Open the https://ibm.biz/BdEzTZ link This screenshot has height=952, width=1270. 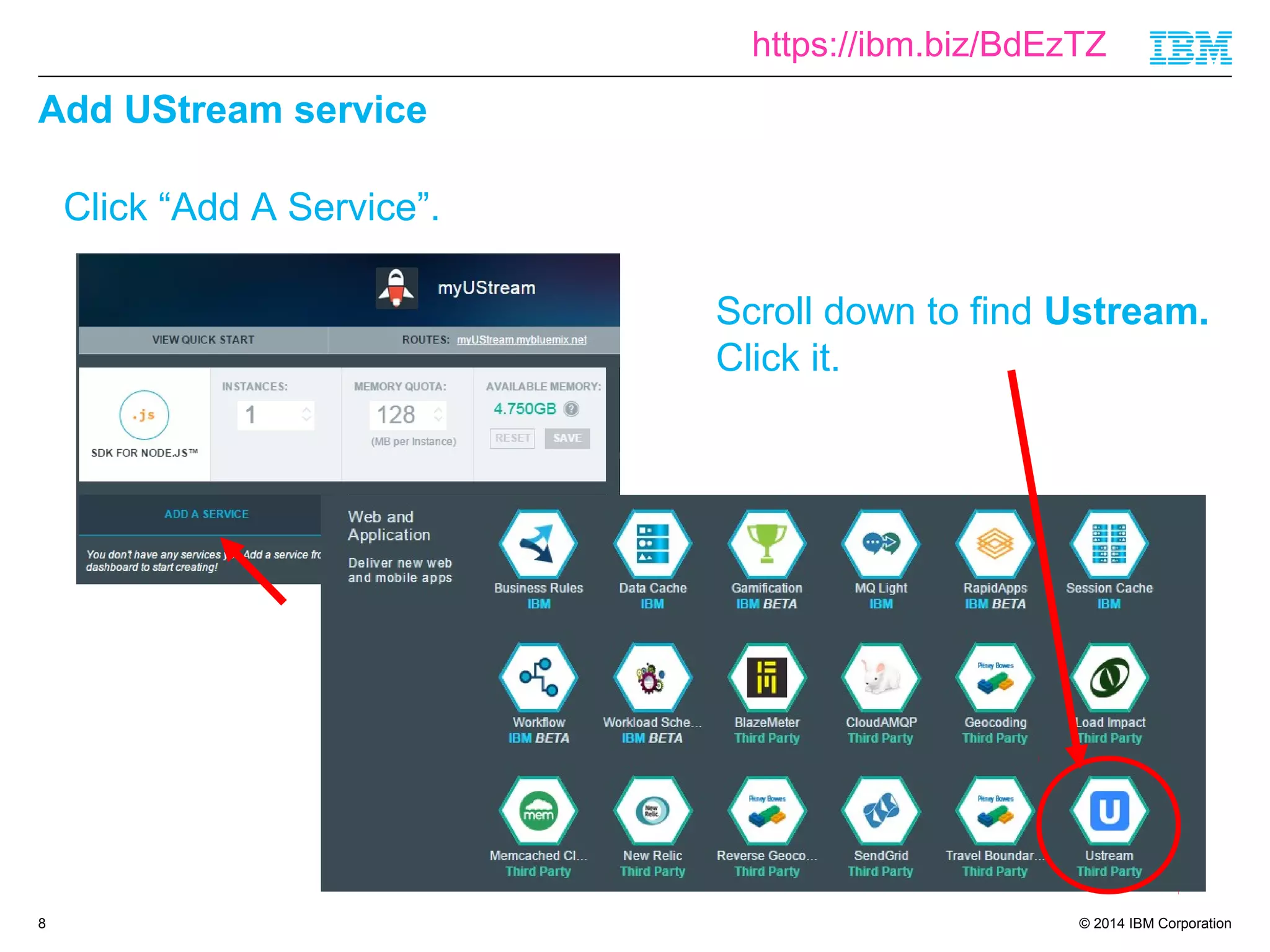pyautogui.click(x=929, y=45)
